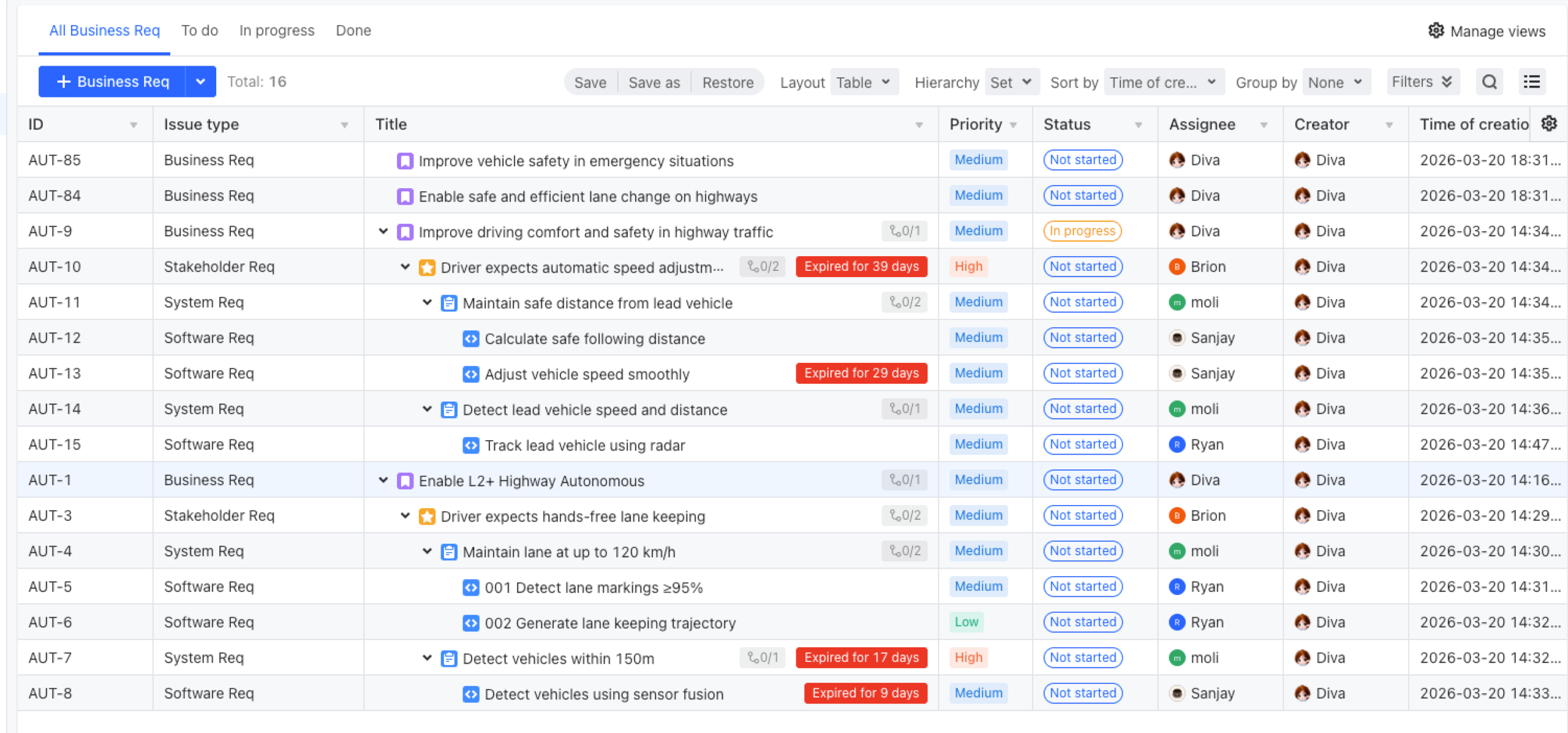The width and height of the screenshot is (1568, 733).
Task: Open column settings gear icon
Action: click(x=1548, y=124)
